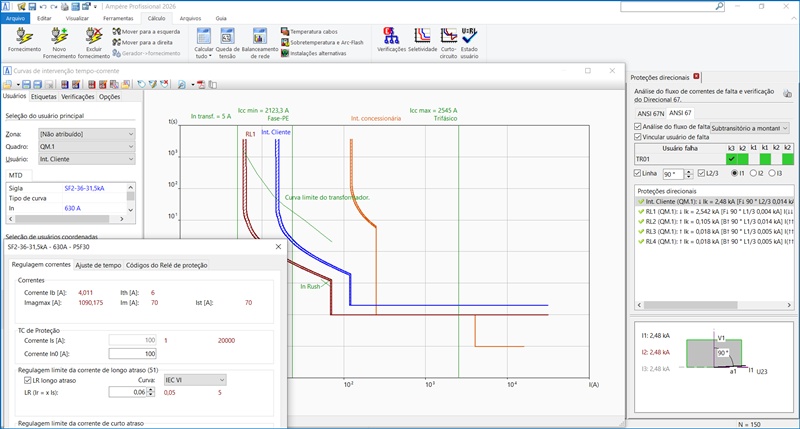Open the Verificações tool in ribbon

391,37
